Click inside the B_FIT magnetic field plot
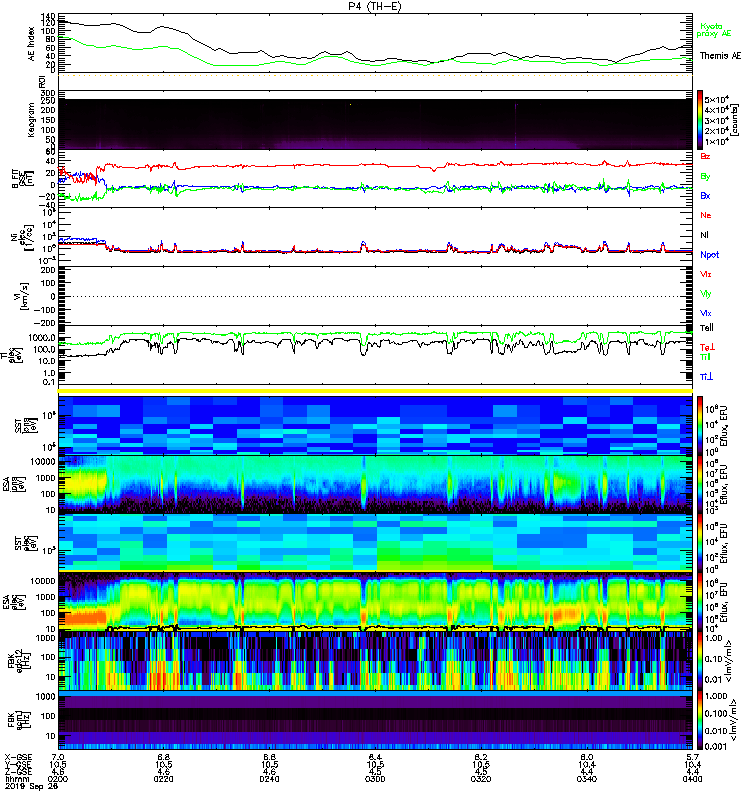750x800 pixels. (376, 179)
